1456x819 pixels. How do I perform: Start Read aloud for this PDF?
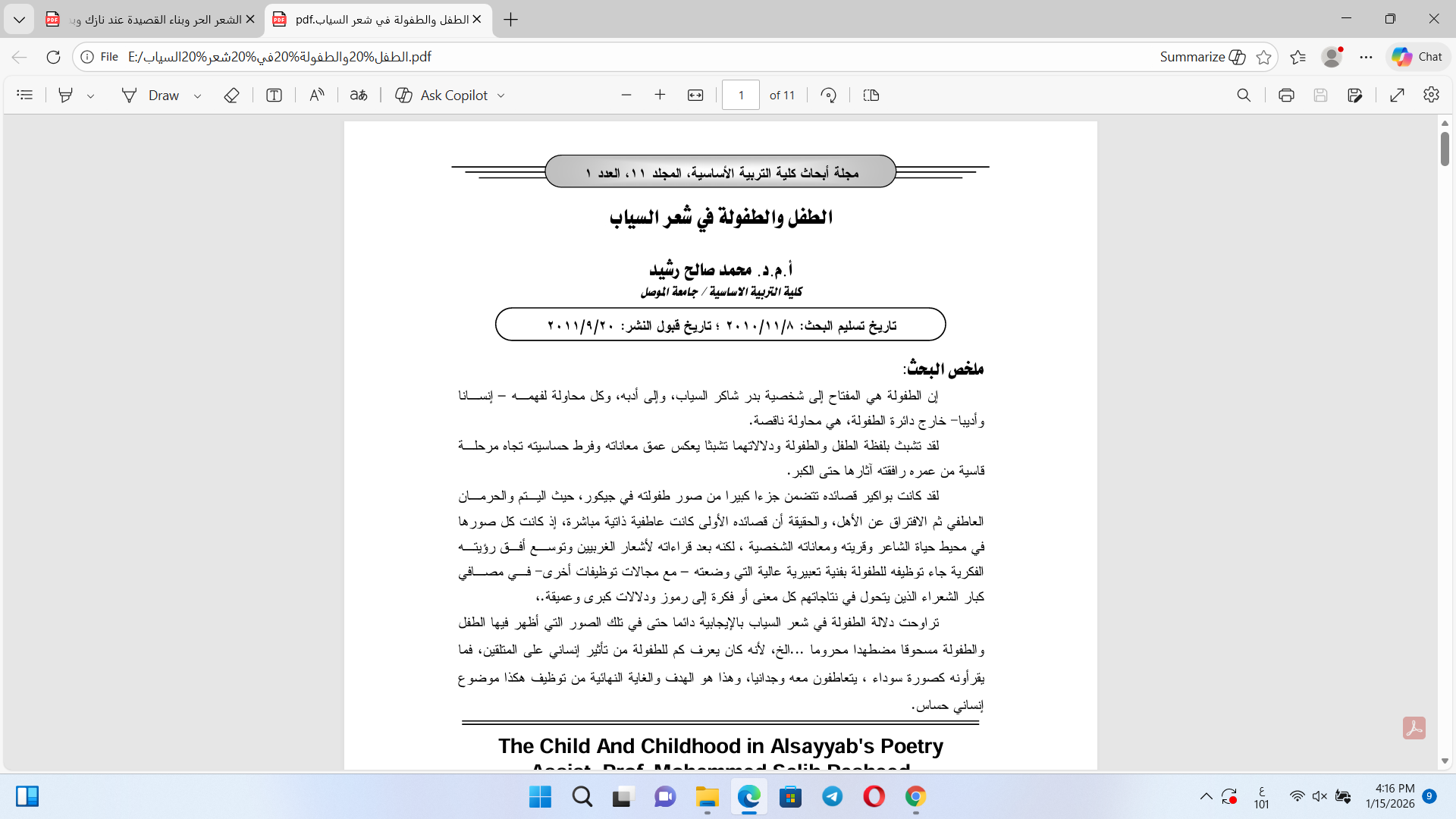[x=317, y=95]
